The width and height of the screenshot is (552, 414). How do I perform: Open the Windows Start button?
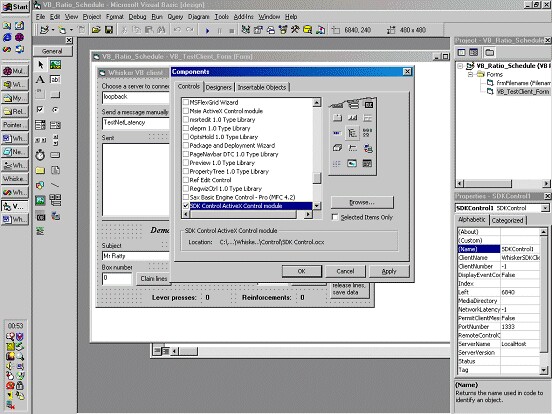coord(15,6)
